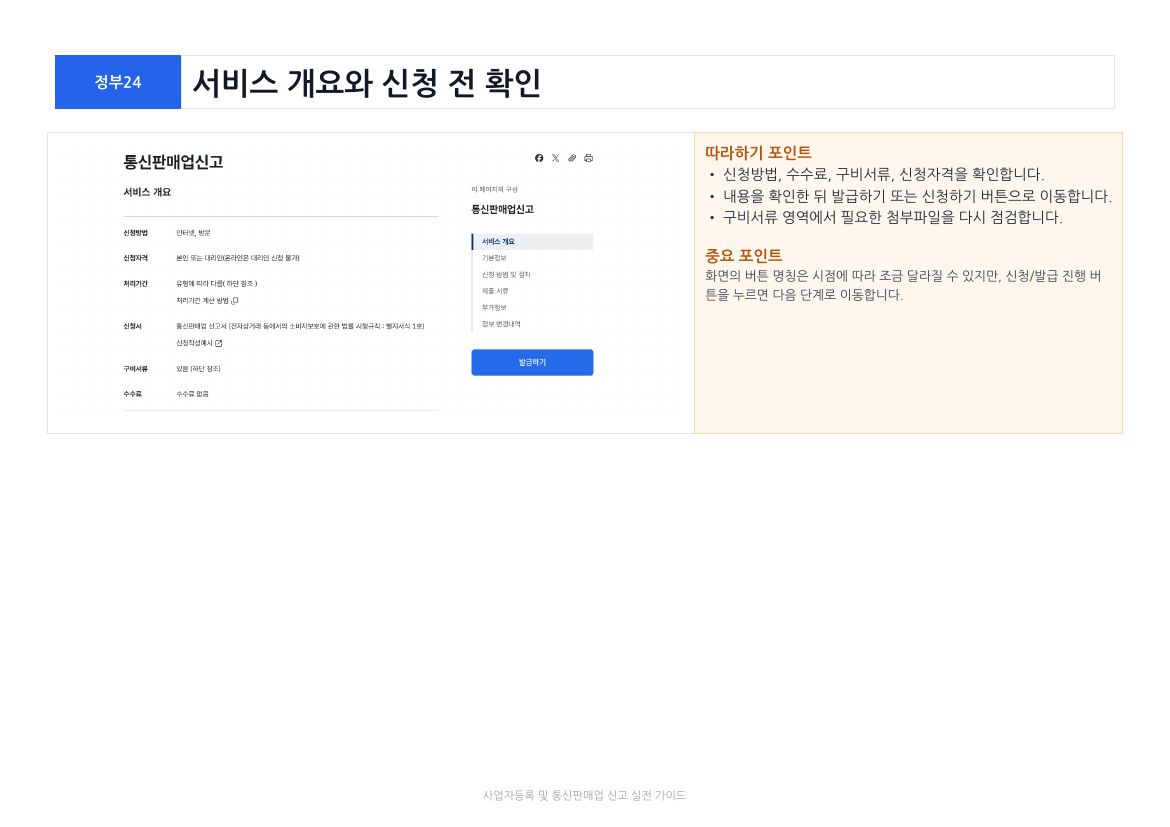Print the page with the printer icon
Viewport: 1170px width, 827px height.
[589, 158]
